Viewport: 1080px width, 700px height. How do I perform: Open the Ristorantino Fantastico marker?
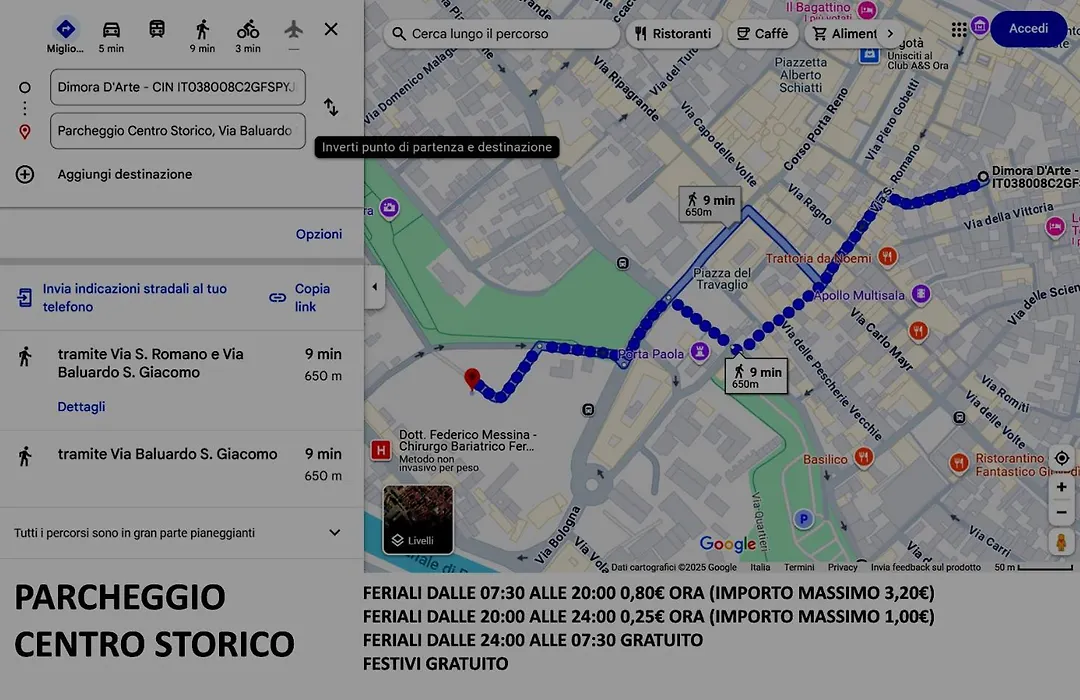(959, 463)
